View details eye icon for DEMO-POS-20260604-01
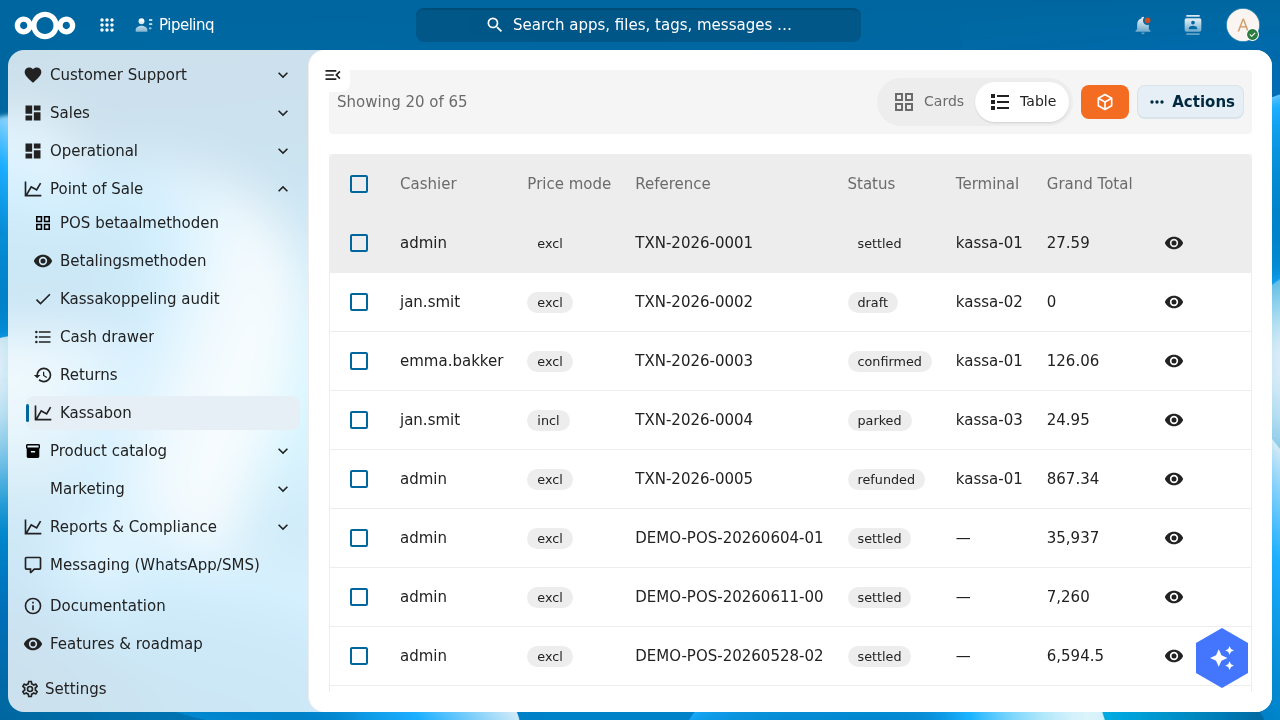This screenshot has width=1280, height=720. pyautogui.click(x=1174, y=538)
